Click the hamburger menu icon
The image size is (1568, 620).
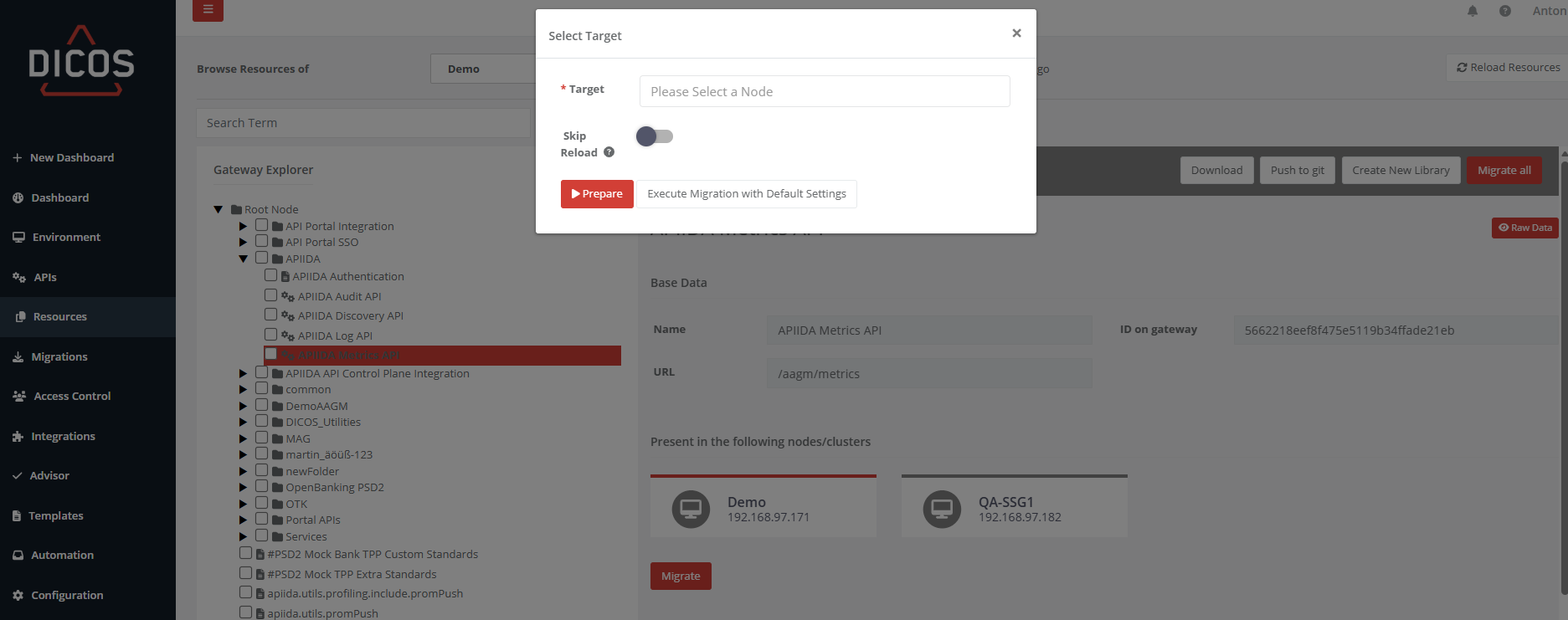208,10
